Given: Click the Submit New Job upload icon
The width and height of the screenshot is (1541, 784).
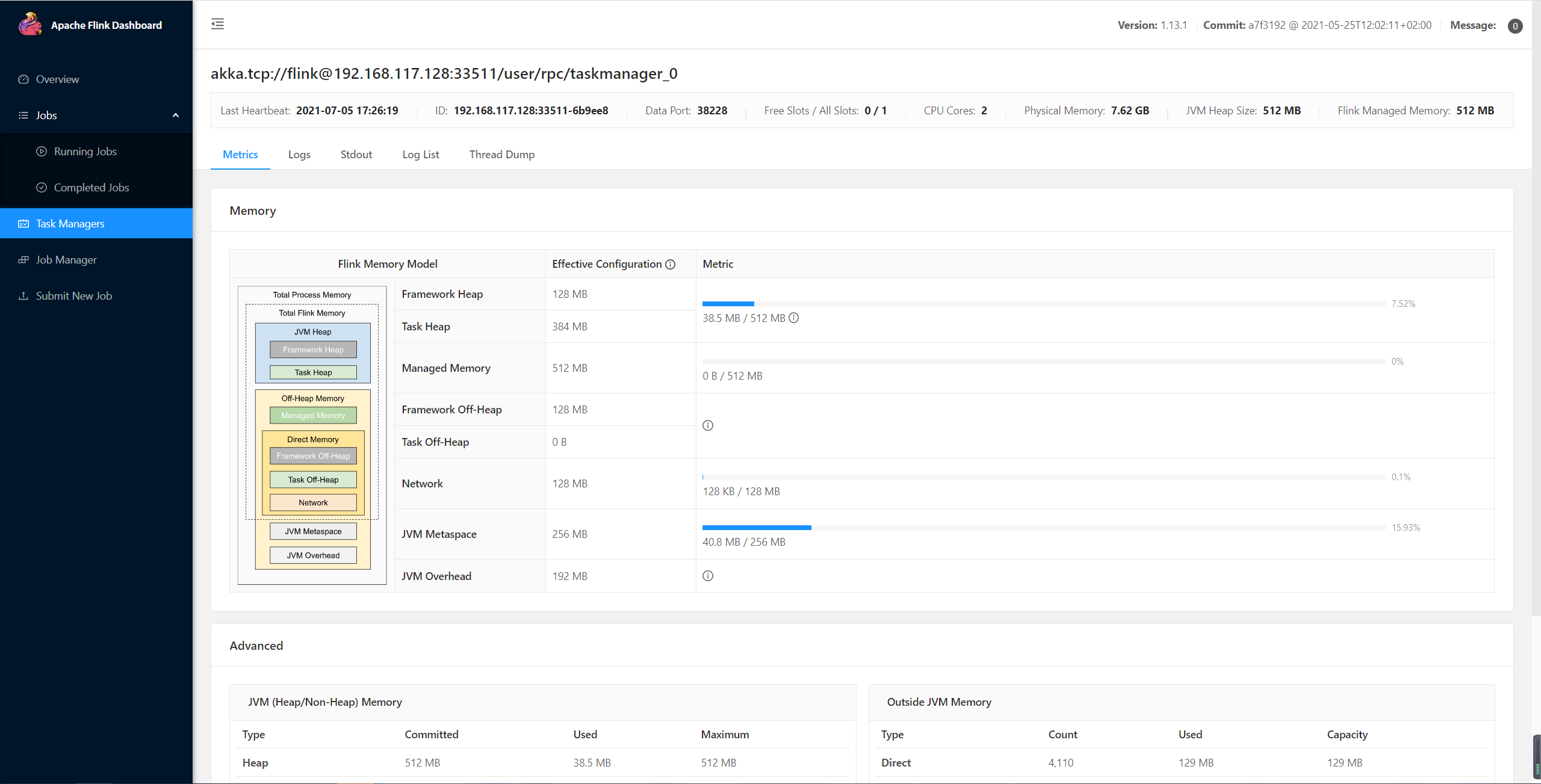Looking at the screenshot, I should [x=23, y=296].
